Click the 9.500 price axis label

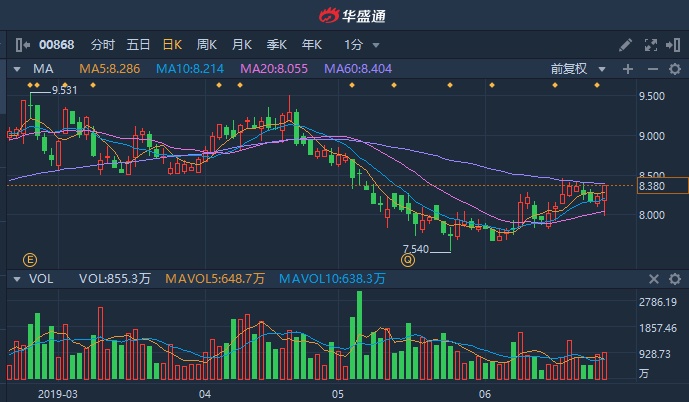(x=652, y=97)
